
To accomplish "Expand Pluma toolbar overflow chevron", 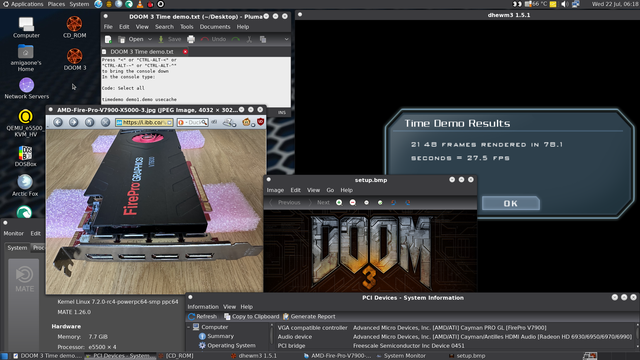I will click(x=286, y=39).
